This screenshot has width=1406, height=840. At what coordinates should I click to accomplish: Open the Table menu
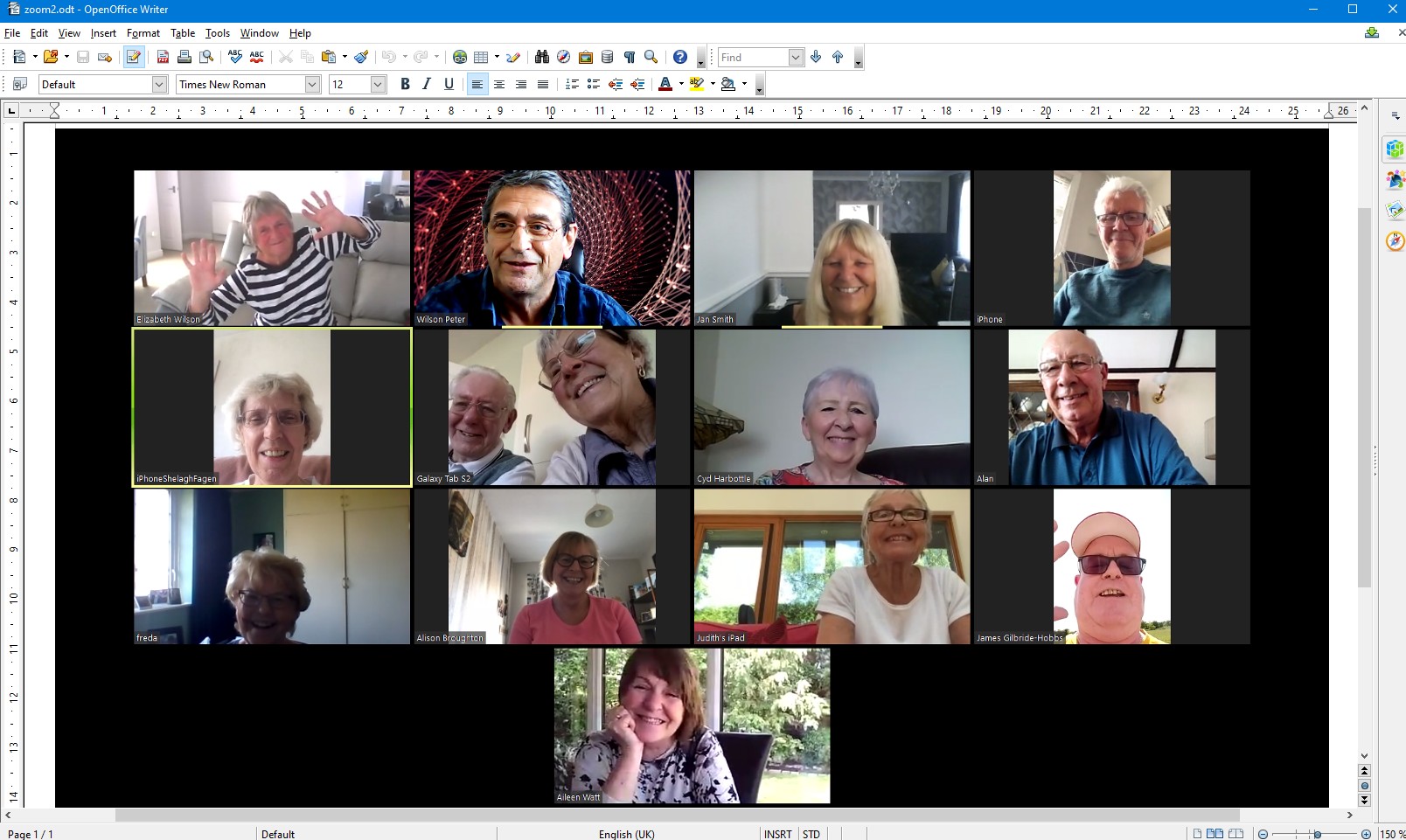point(182,33)
